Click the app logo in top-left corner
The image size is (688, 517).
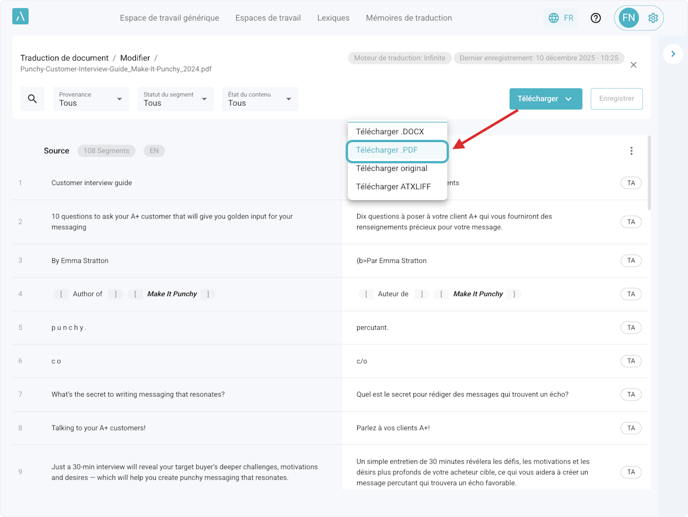(20, 17)
